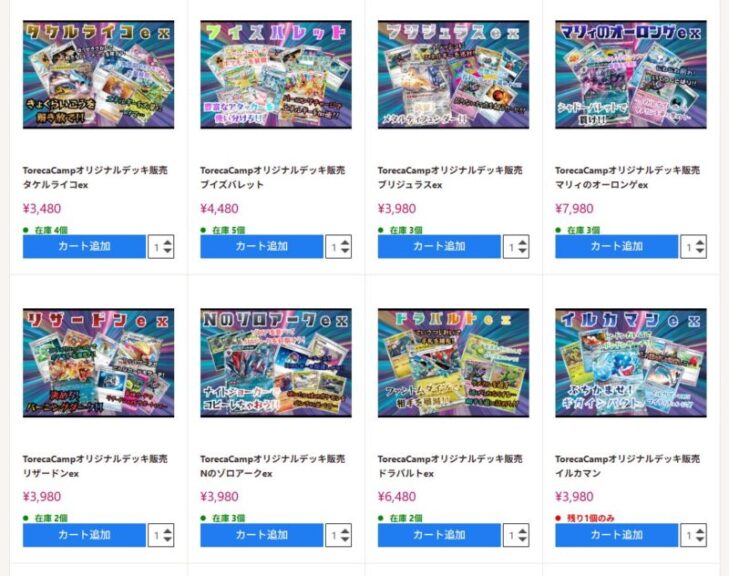Open ブリジュラスex product title link

(x=450, y=178)
